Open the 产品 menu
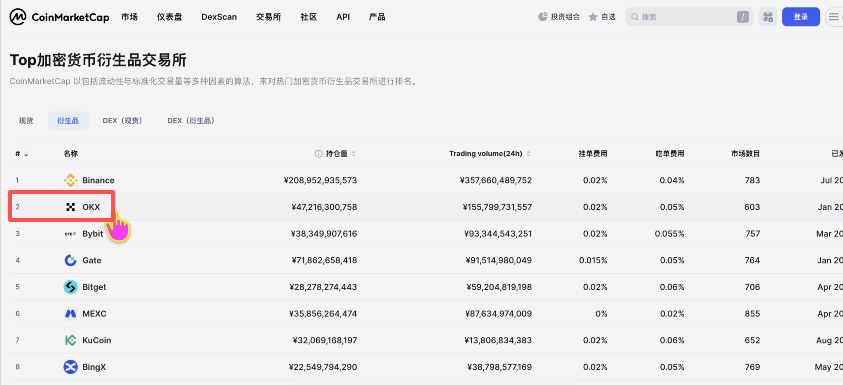The width and height of the screenshot is (843, 385). [377, 17]
